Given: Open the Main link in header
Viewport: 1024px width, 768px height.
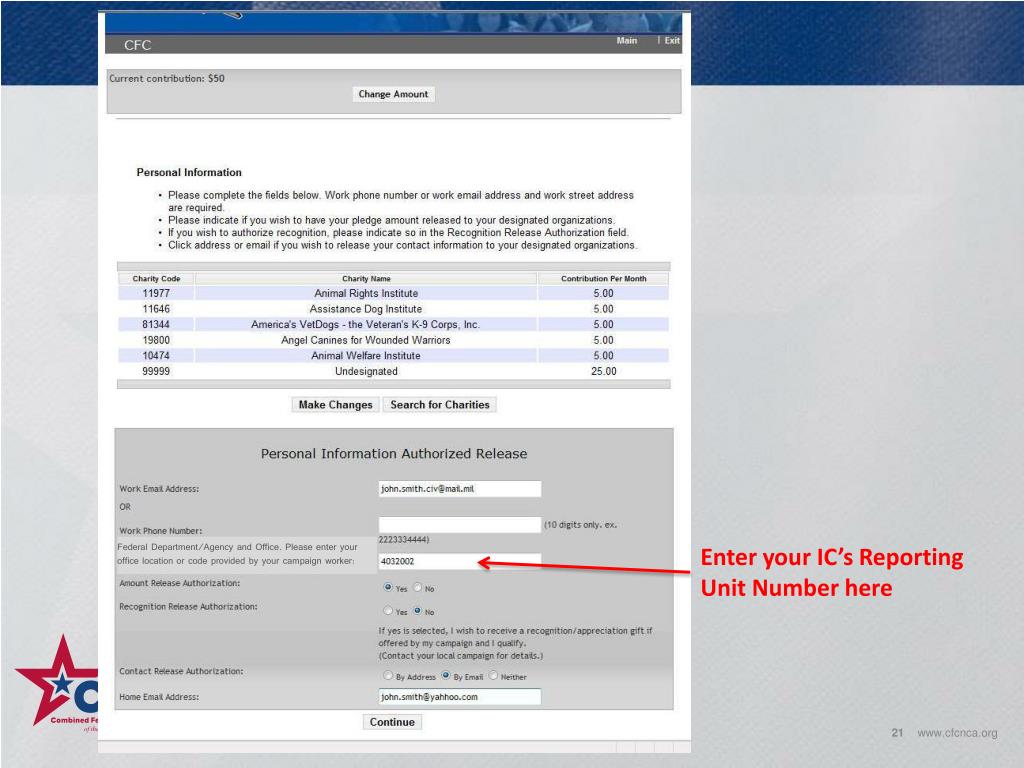Looking at the screenshot, I should (626, 40).
